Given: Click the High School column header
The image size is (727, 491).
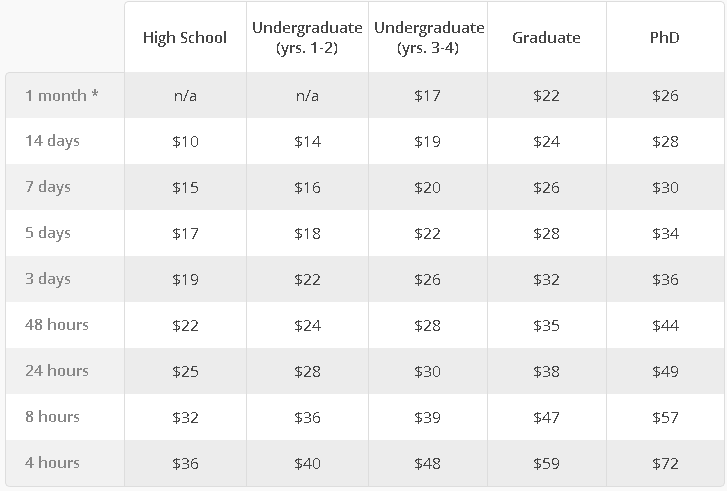Looking at the screenshot, I should point(185,38).
